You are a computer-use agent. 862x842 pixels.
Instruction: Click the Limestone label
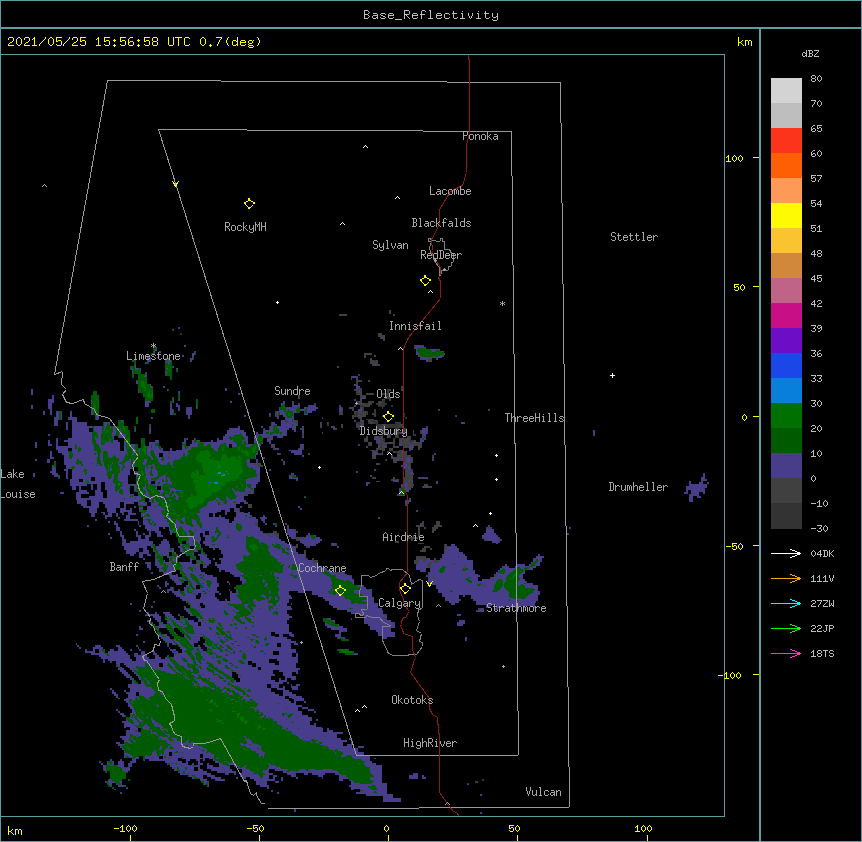coord(153,356)
